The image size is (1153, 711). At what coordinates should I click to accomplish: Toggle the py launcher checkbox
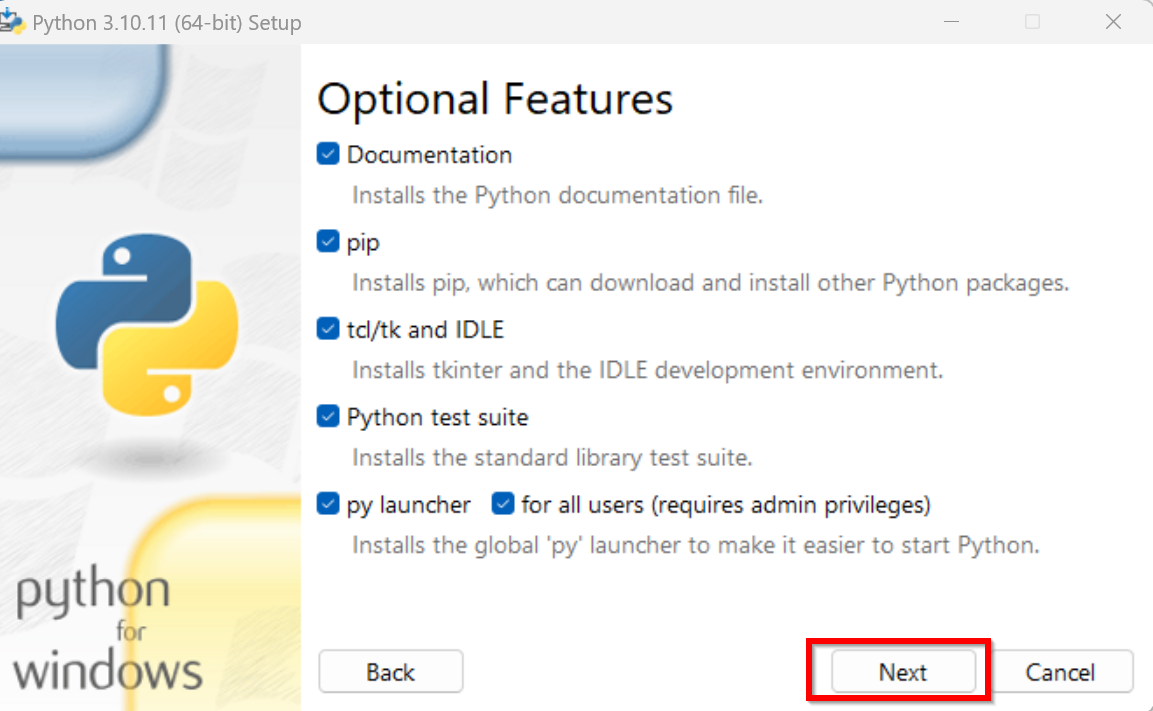[x=328, y=504]
